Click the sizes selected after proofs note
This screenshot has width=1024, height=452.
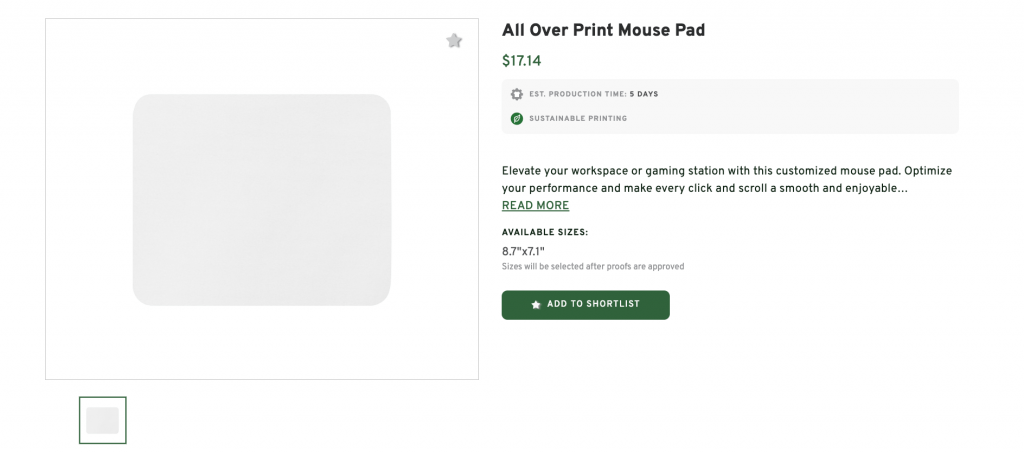[593, 266]
